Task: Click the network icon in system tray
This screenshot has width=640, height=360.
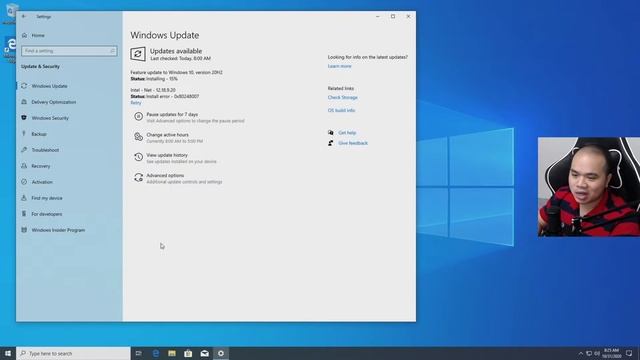Action: 589,353
